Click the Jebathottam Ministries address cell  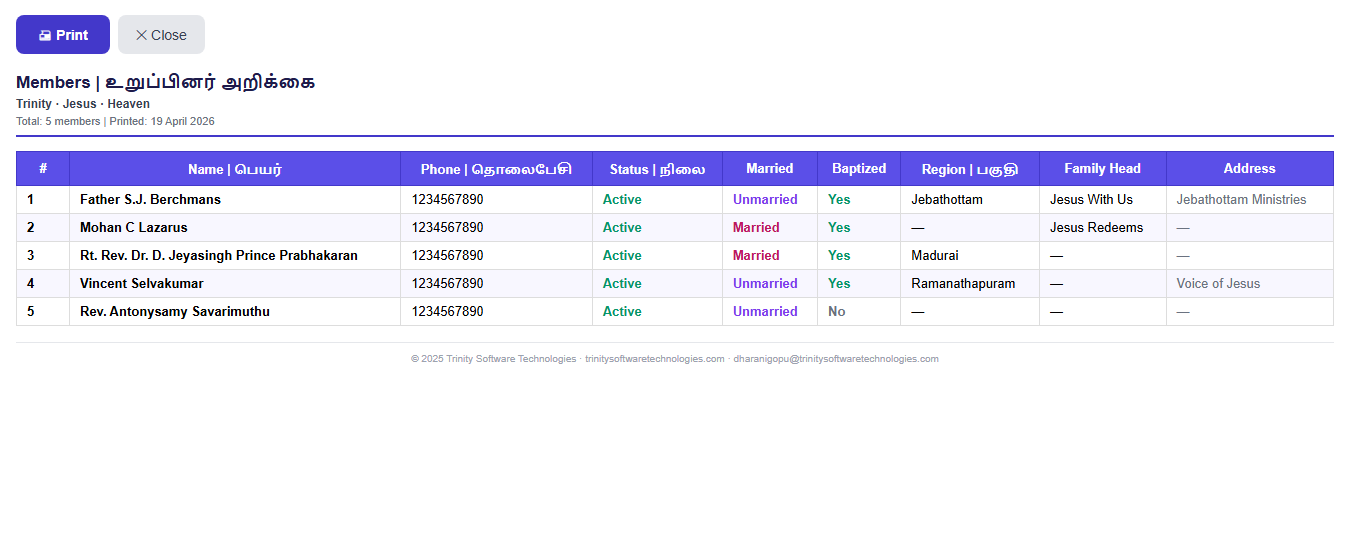point(1250,200)
